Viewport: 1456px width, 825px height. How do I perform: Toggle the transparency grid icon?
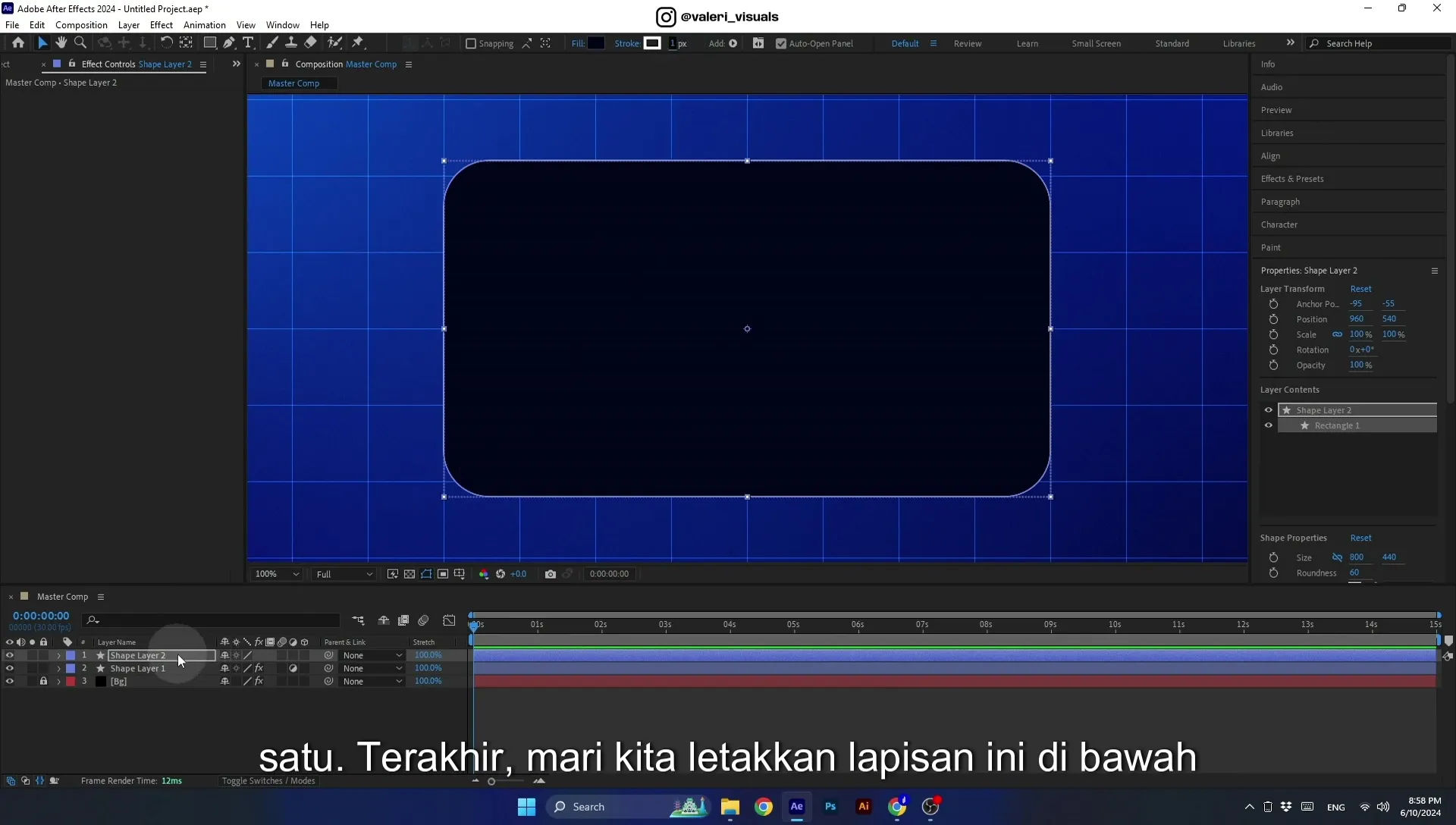click(409, 574)
